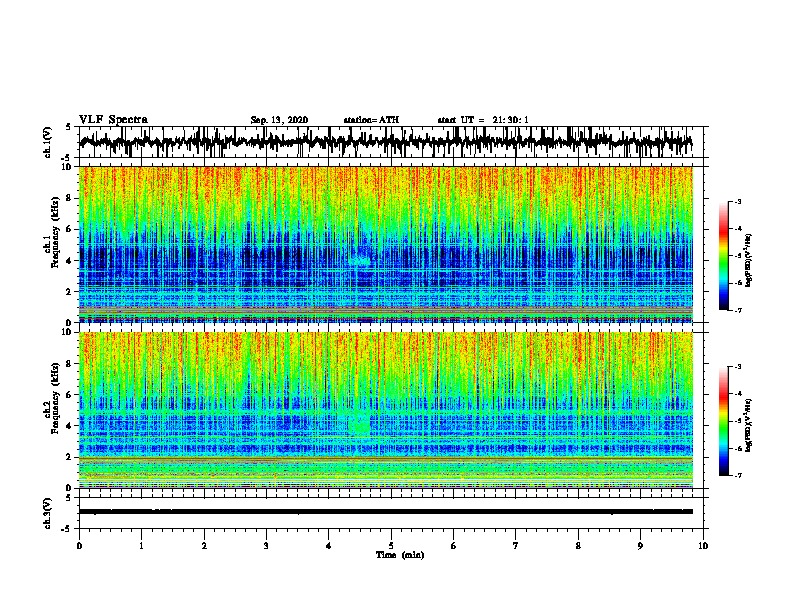Click the ch.2 PSD color scale bar
The height and width of the screenshot is (612, 792).
point(724,421)
